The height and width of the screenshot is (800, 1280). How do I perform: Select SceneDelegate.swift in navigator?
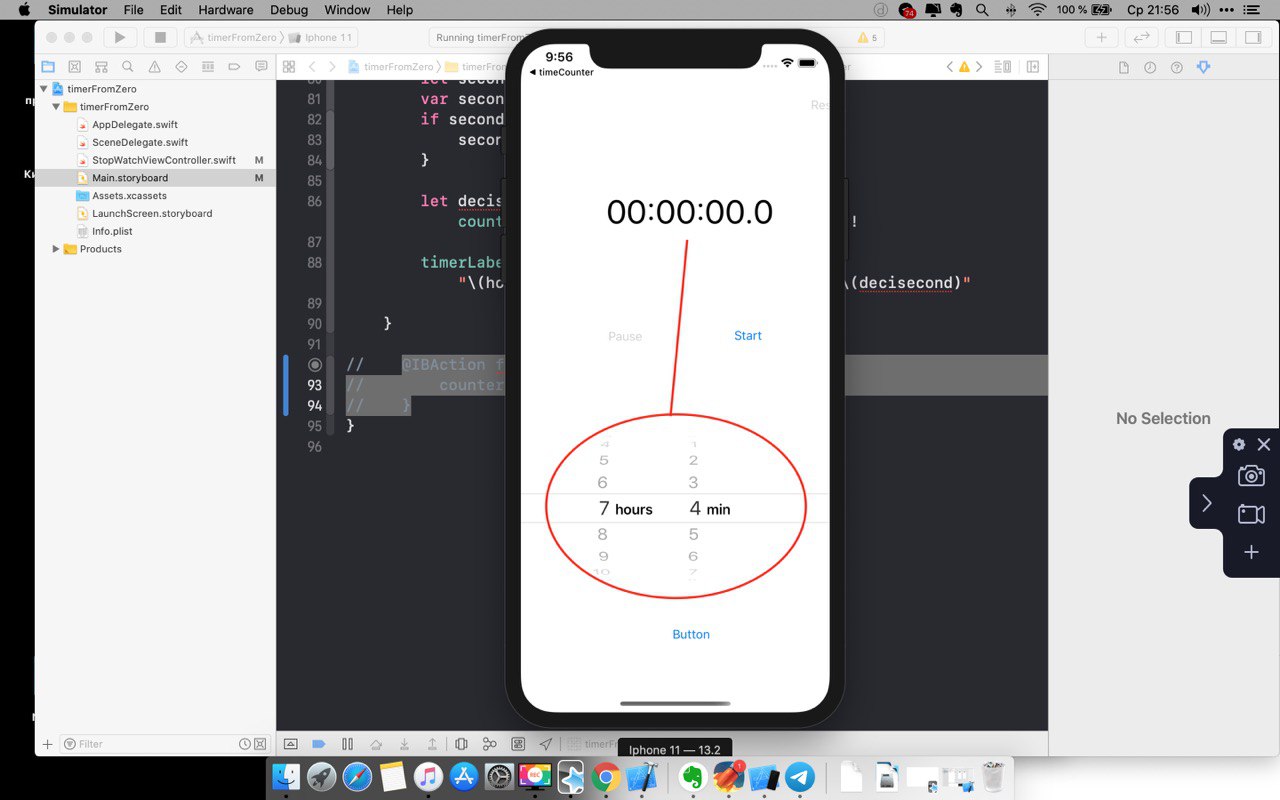click(140, 142)
